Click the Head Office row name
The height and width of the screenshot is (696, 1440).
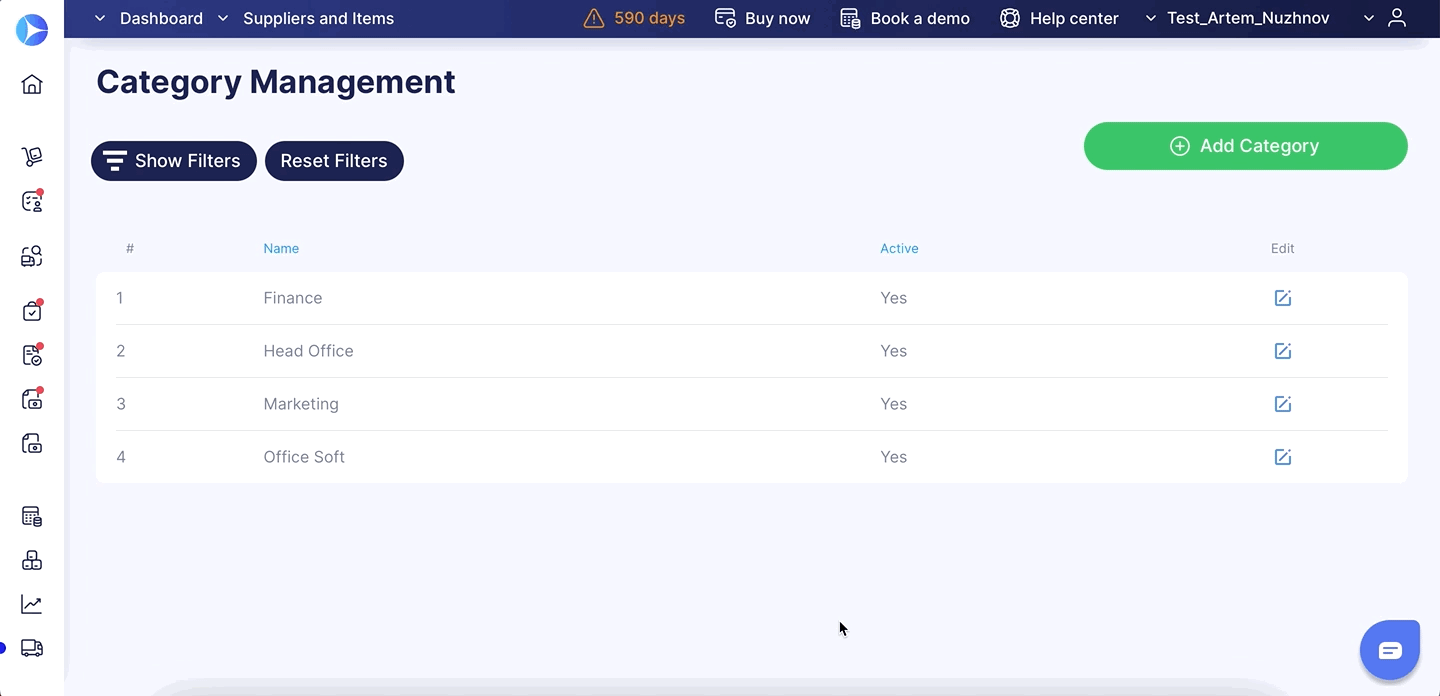coord(308,351)
